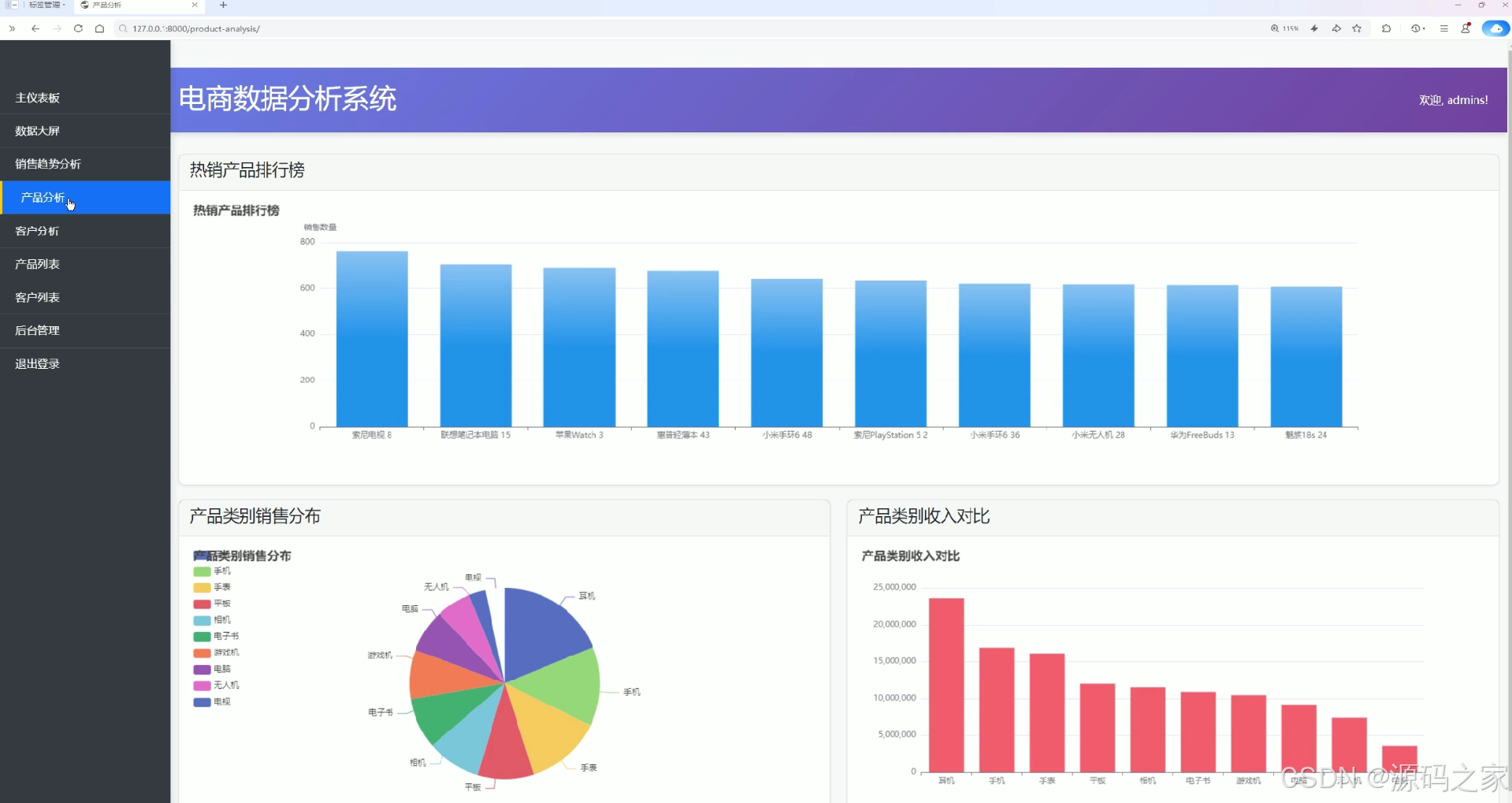The width and height of the screenshot is (1512, 803).
Task: Click 退出登录 to log out
Action: [x=85, y=363]
